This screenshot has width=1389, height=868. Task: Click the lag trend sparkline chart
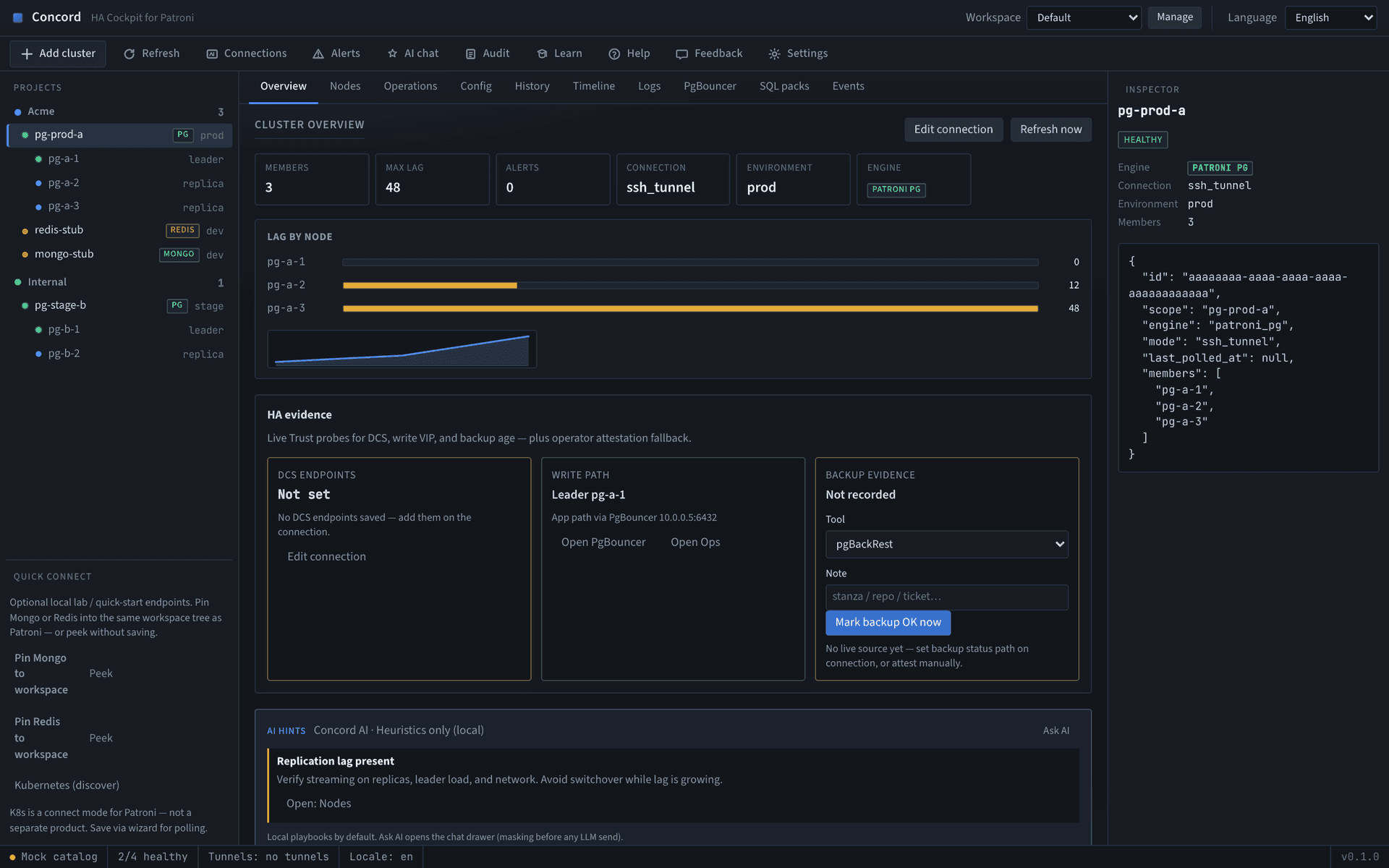[402, 349]
